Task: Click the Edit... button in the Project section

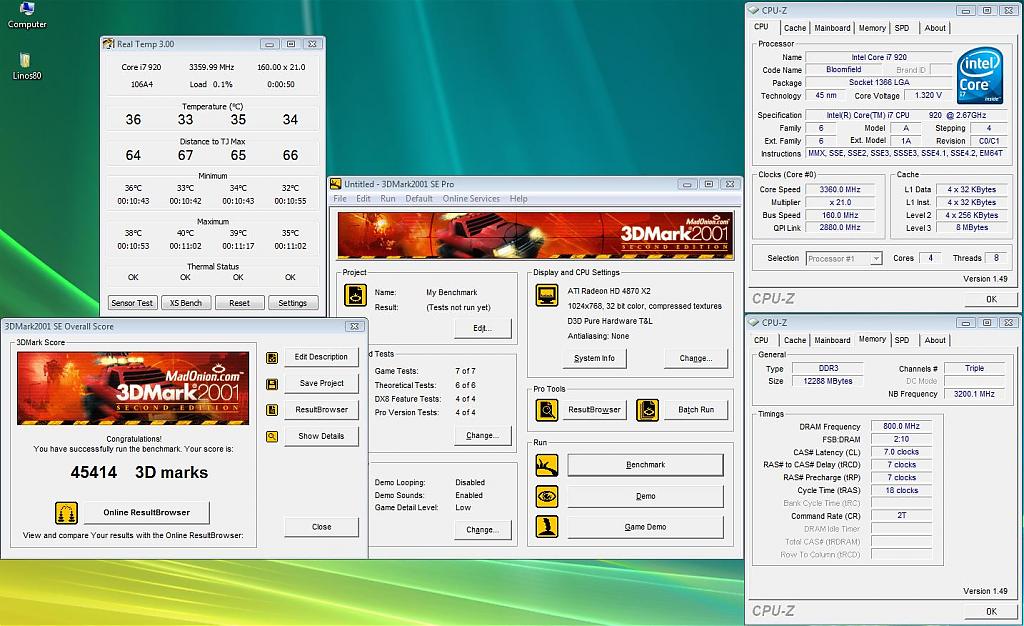Action: pyautogui.click(x=483, y=328)
